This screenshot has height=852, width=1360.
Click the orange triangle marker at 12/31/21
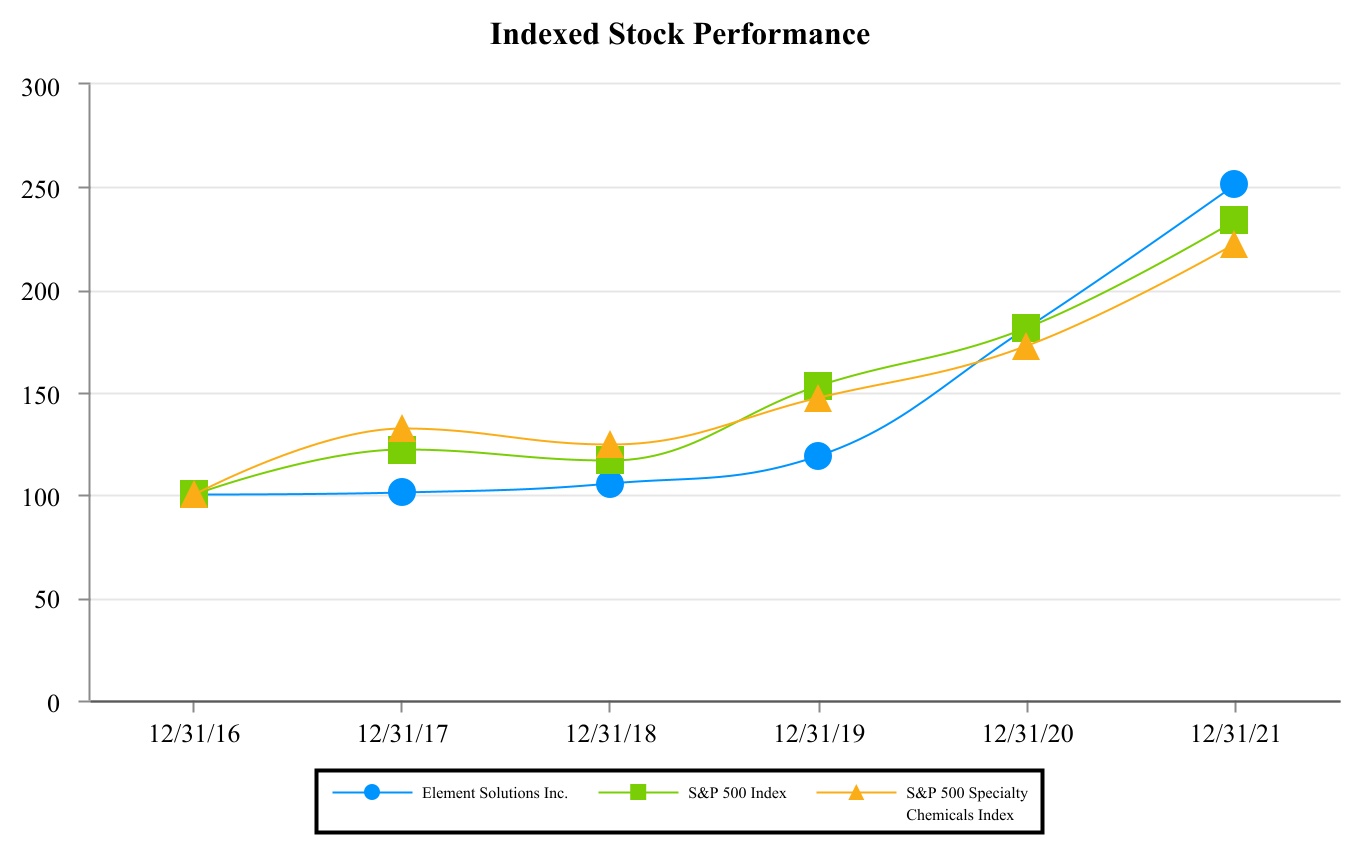coord(1233,246)
